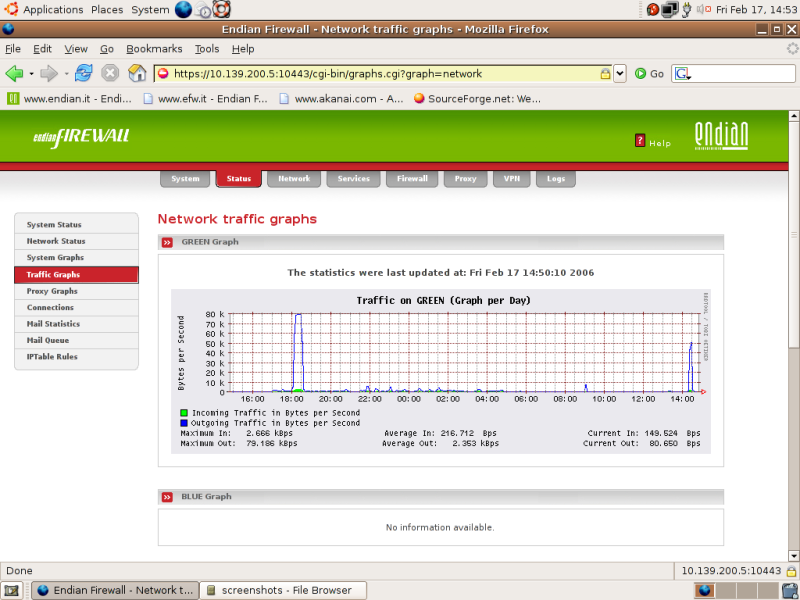The height and width of the screenshot is (600, 800).
Task: Open the Go menu
Action: (x=107, y=49)
